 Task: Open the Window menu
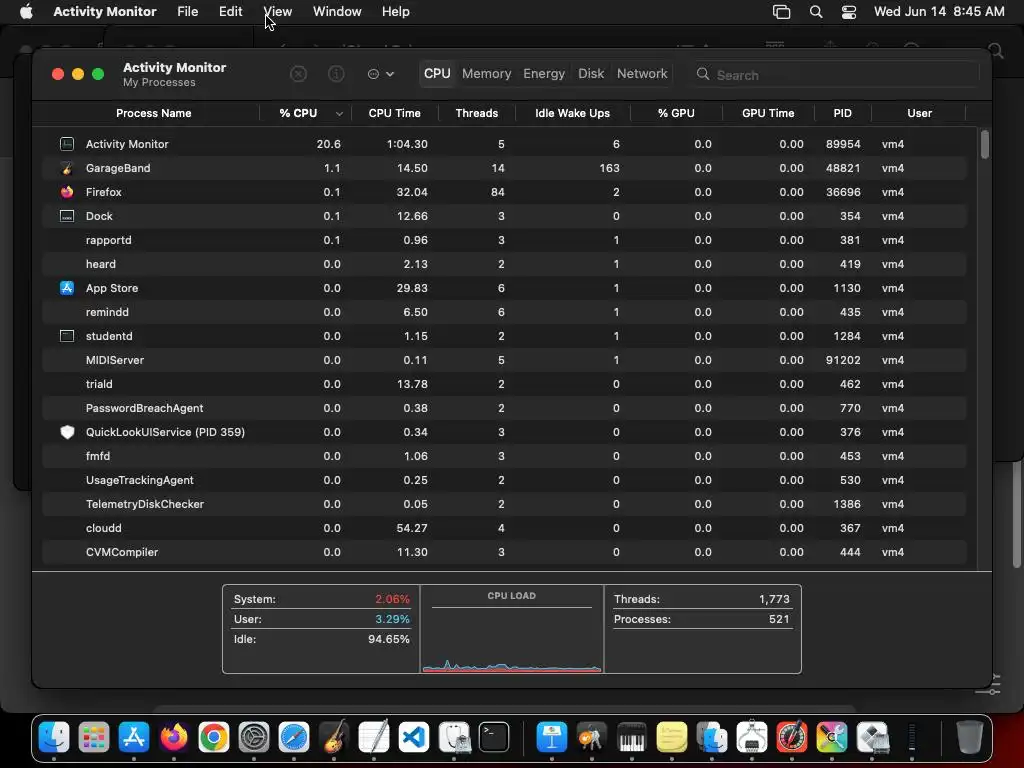pos(337,12)
